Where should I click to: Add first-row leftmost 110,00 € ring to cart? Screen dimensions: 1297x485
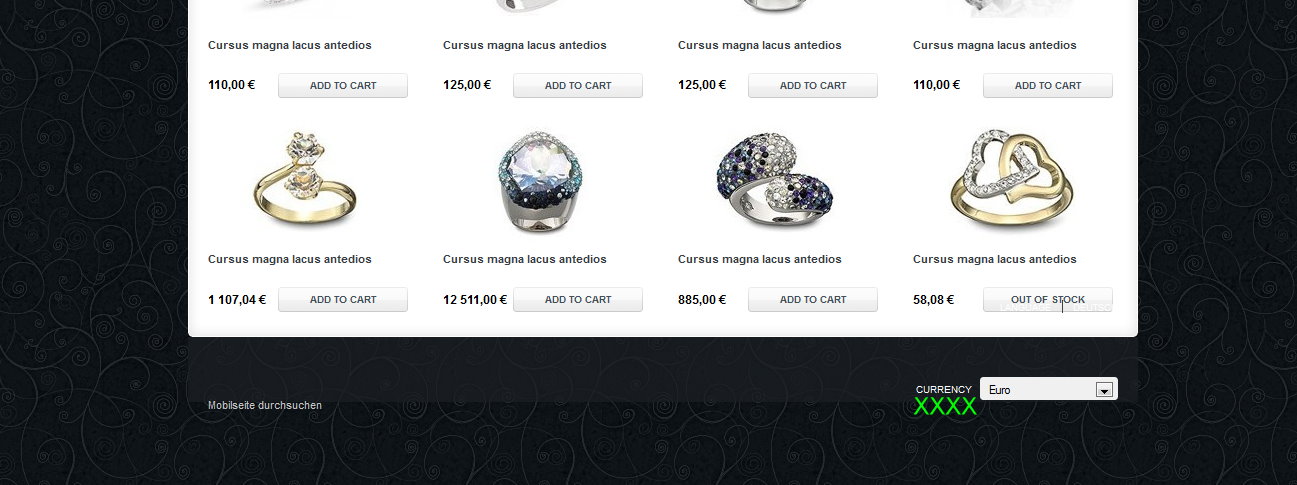pyautogui.click(x=343, y=85)
